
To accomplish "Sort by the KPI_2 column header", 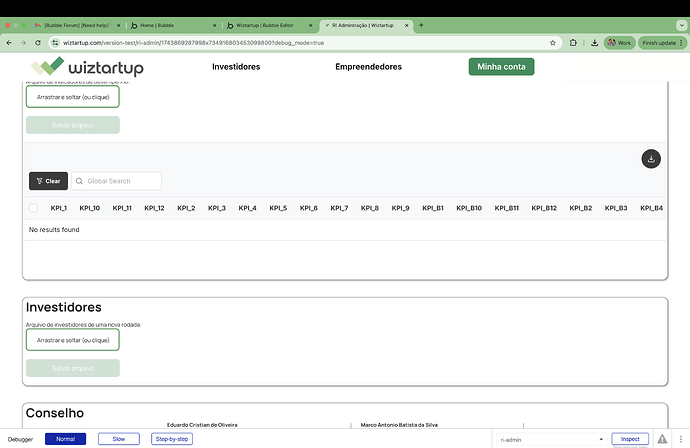I will [186, 208].
